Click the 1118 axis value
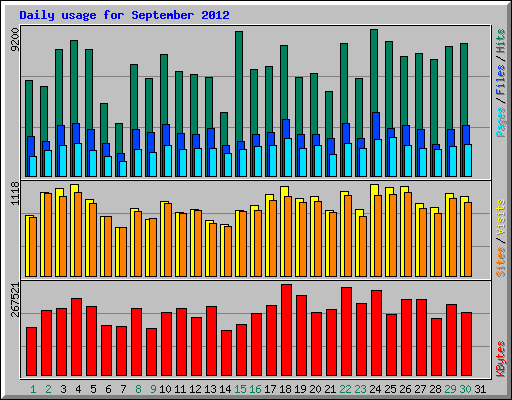The image size is (512, 400). coord(15,193)
